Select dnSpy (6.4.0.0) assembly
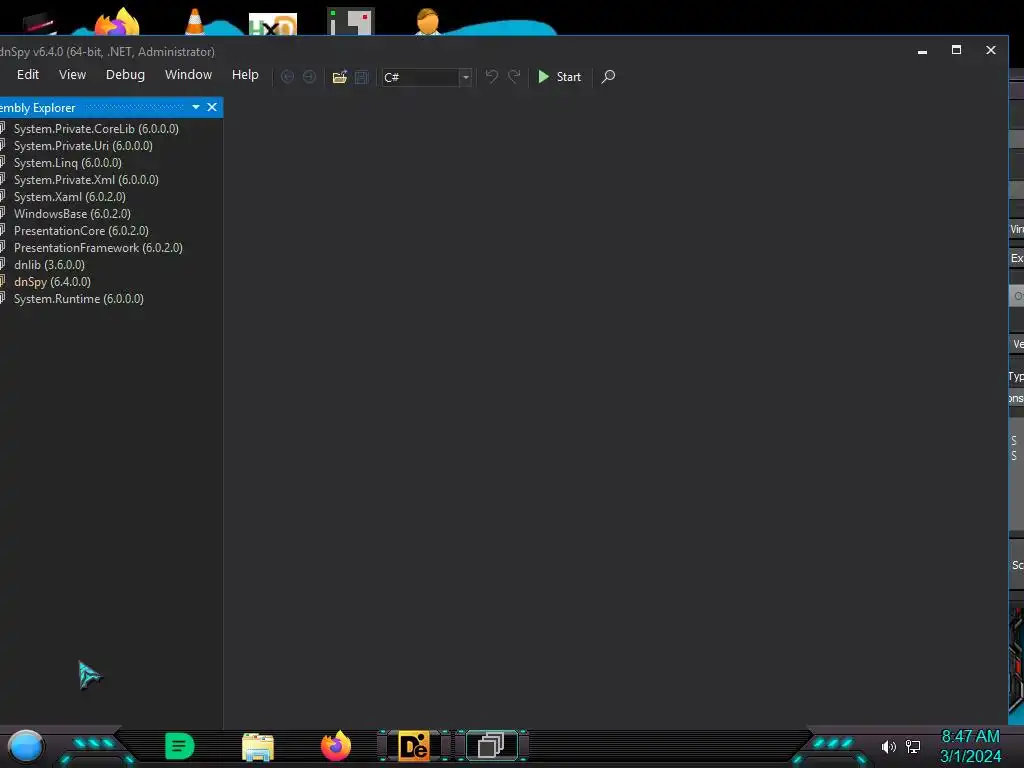 pos(52,281)
